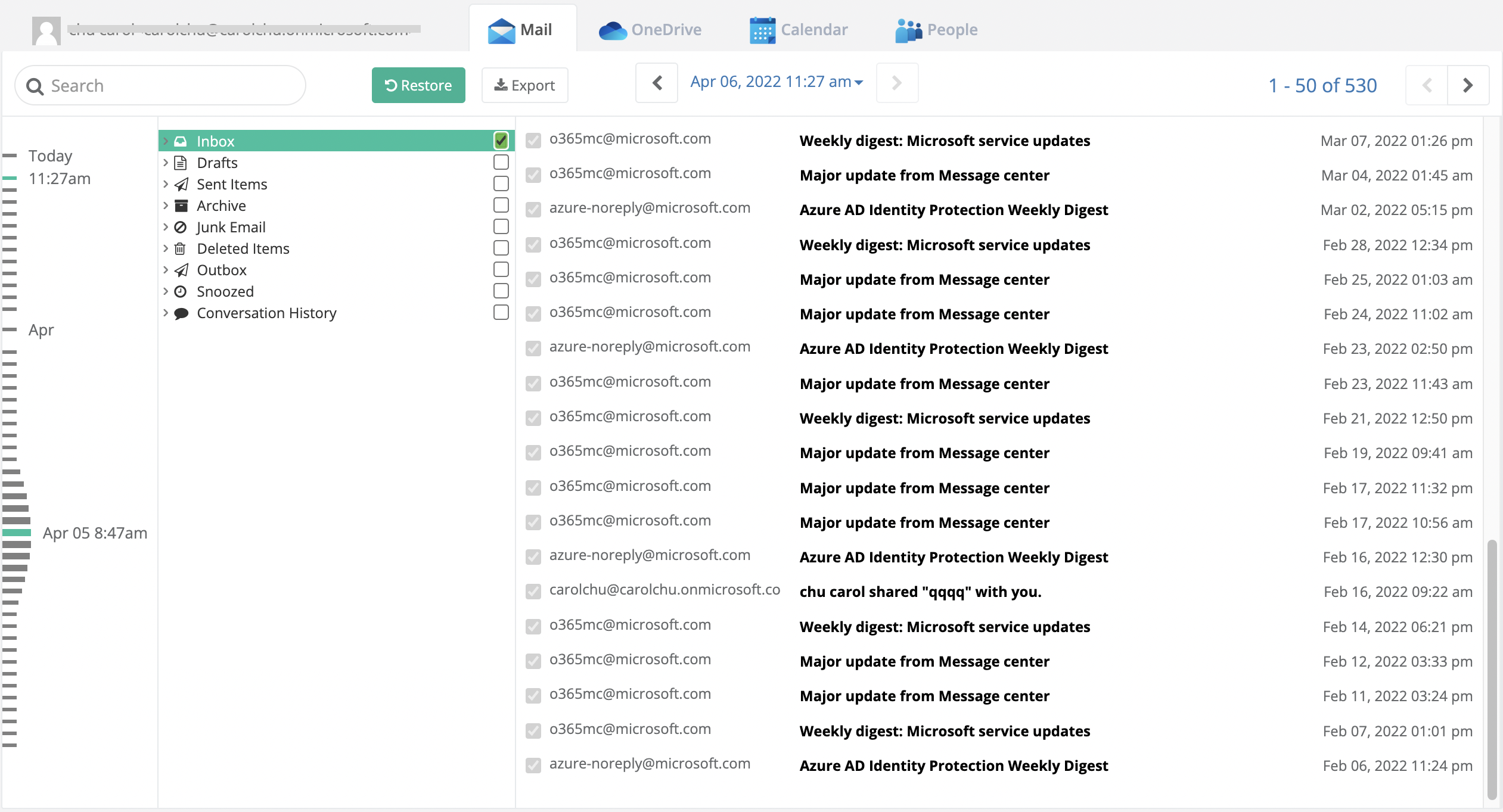
Task: Click the Calendar grid icon
Action: (x=762, y=30)
